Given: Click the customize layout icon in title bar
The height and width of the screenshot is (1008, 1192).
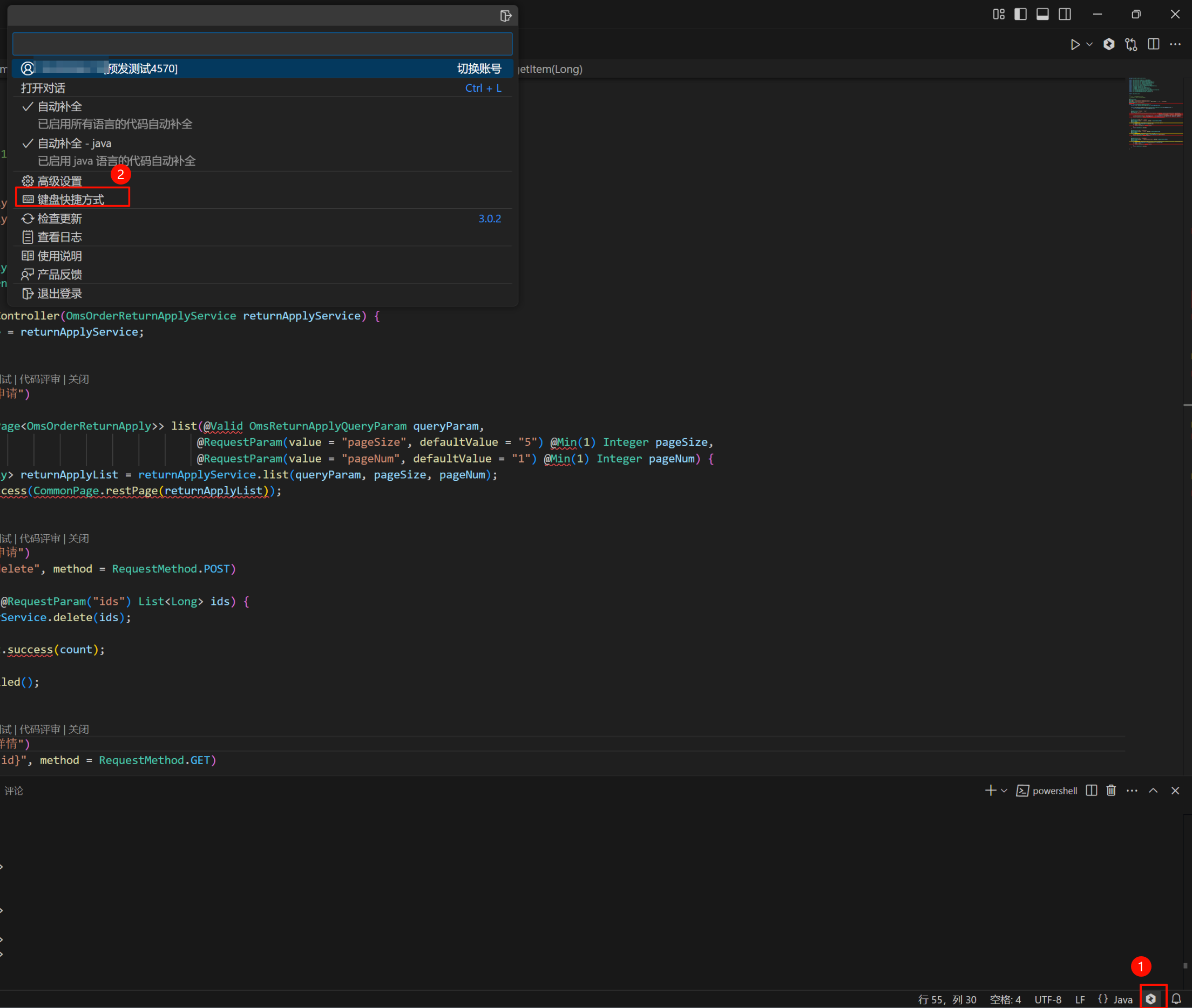Looking at the screenshot, I should (998, 13).
